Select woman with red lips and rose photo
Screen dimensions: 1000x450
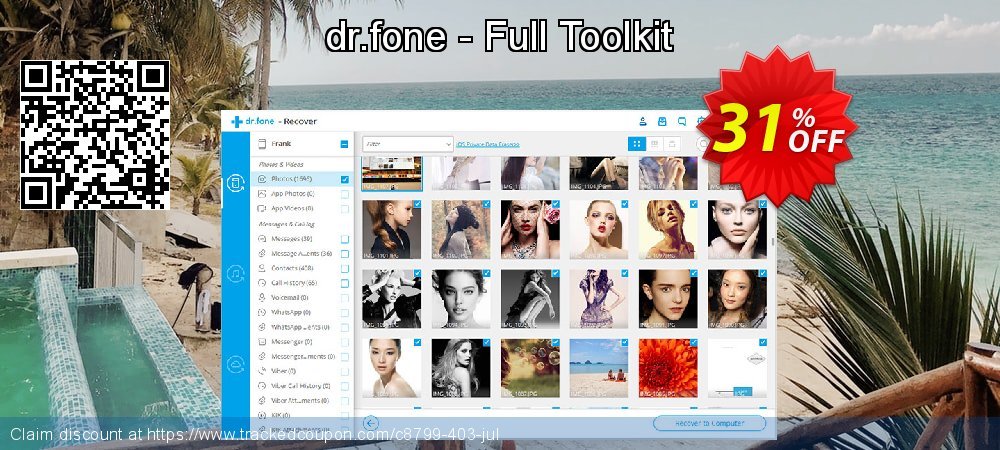530,229
